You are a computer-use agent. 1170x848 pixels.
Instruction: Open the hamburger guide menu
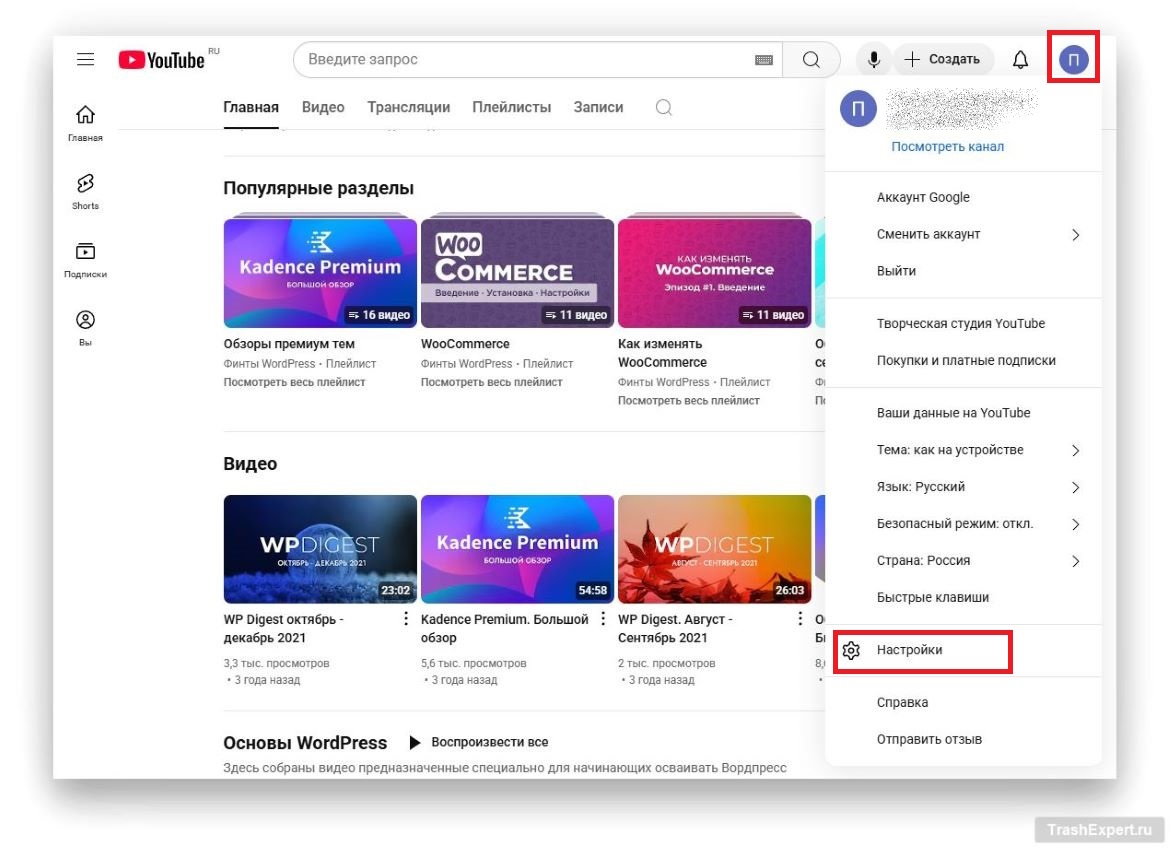tap(86, 59)
